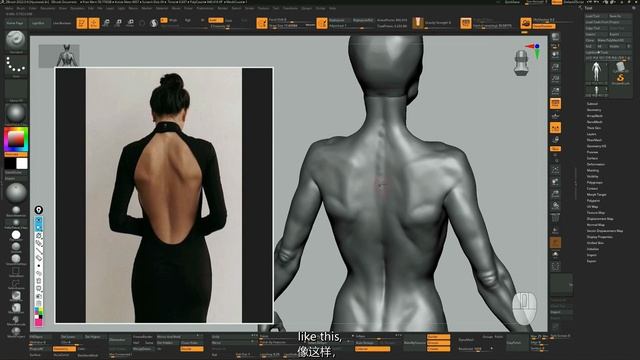Expand the ArrayMesh subpalette

tap(595, 116)
